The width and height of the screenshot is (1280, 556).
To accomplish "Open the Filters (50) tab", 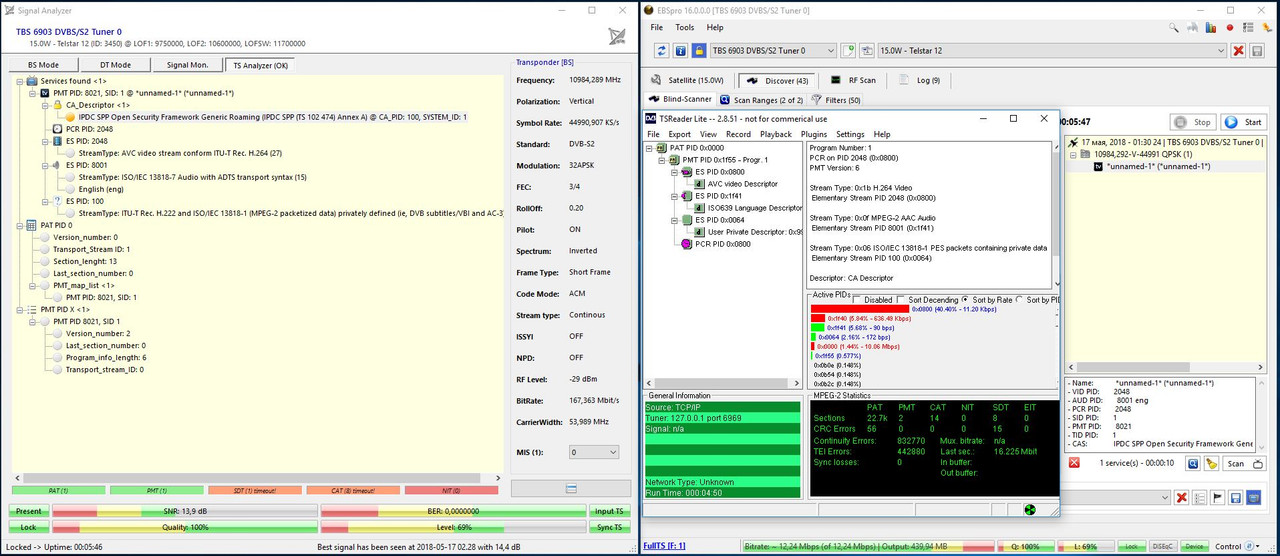I will tap(836, 99).
